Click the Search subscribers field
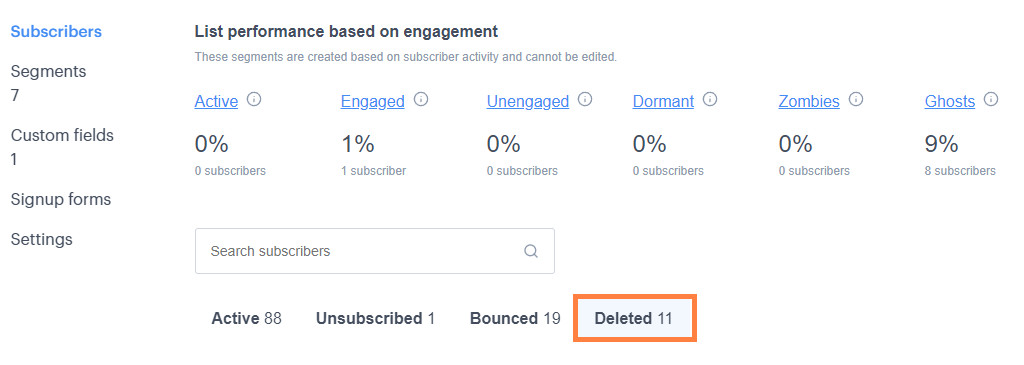The image size is (1024, 365). pos(375,251)
